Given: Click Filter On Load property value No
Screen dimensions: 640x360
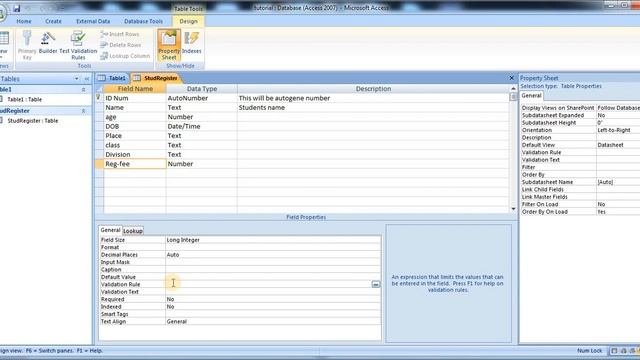Looking at the screenshot, I should click(x=618, y=204).
